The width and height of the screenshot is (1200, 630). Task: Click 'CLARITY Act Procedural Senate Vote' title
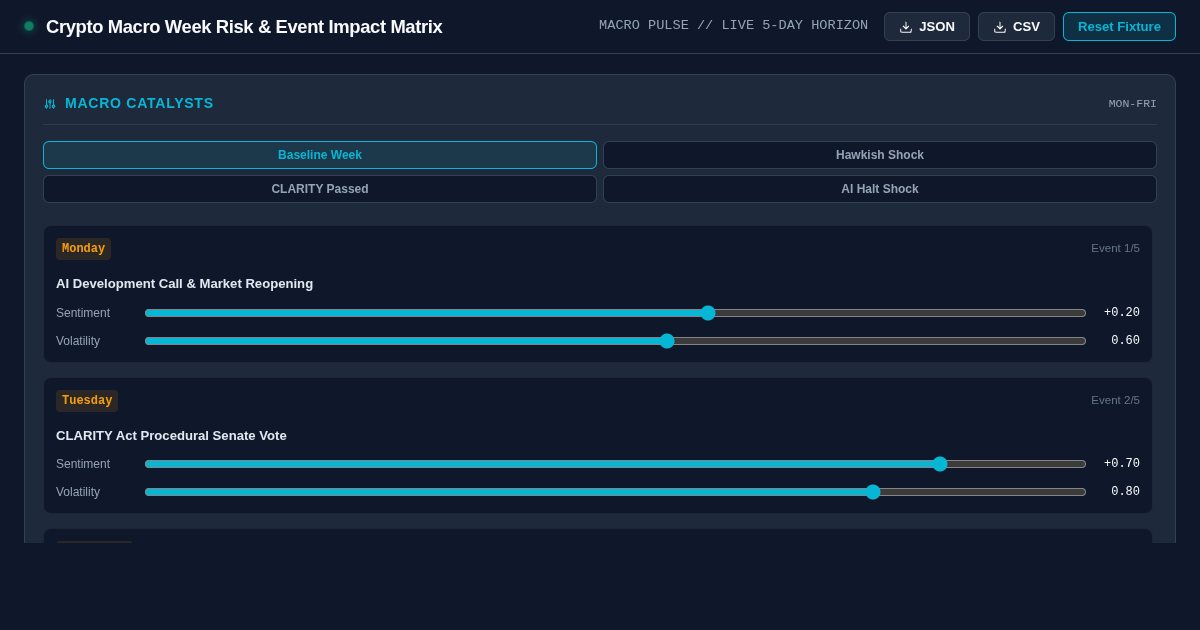[x=171, y=436]
